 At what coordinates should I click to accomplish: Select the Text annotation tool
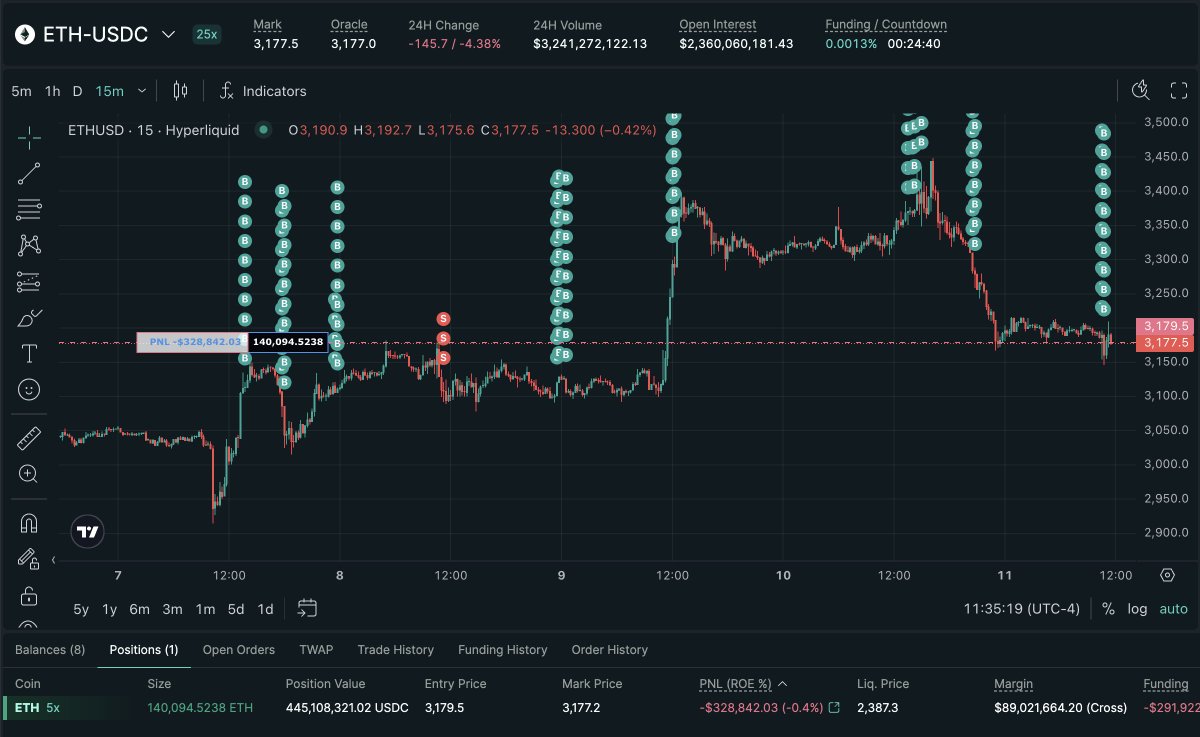tap(29, 353)
